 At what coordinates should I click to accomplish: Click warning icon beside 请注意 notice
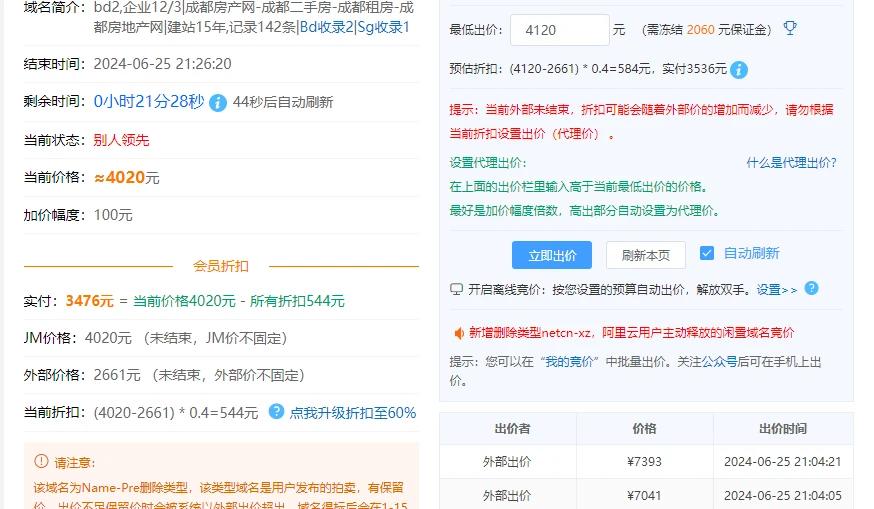pos(41,462)
